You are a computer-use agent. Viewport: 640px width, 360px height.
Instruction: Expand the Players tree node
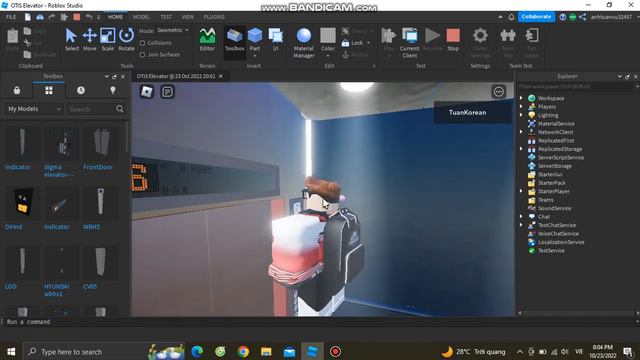(x=521, y=107)
